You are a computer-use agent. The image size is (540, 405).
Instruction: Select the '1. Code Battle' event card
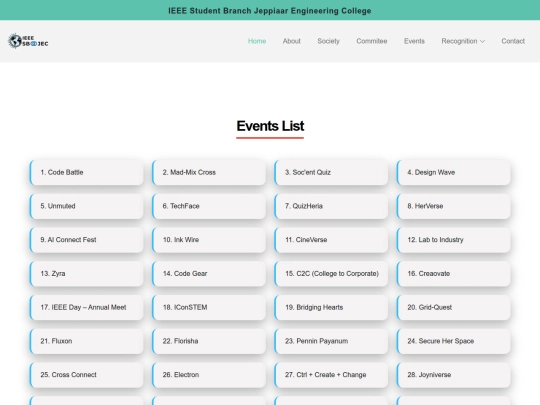tap(86, 172)
